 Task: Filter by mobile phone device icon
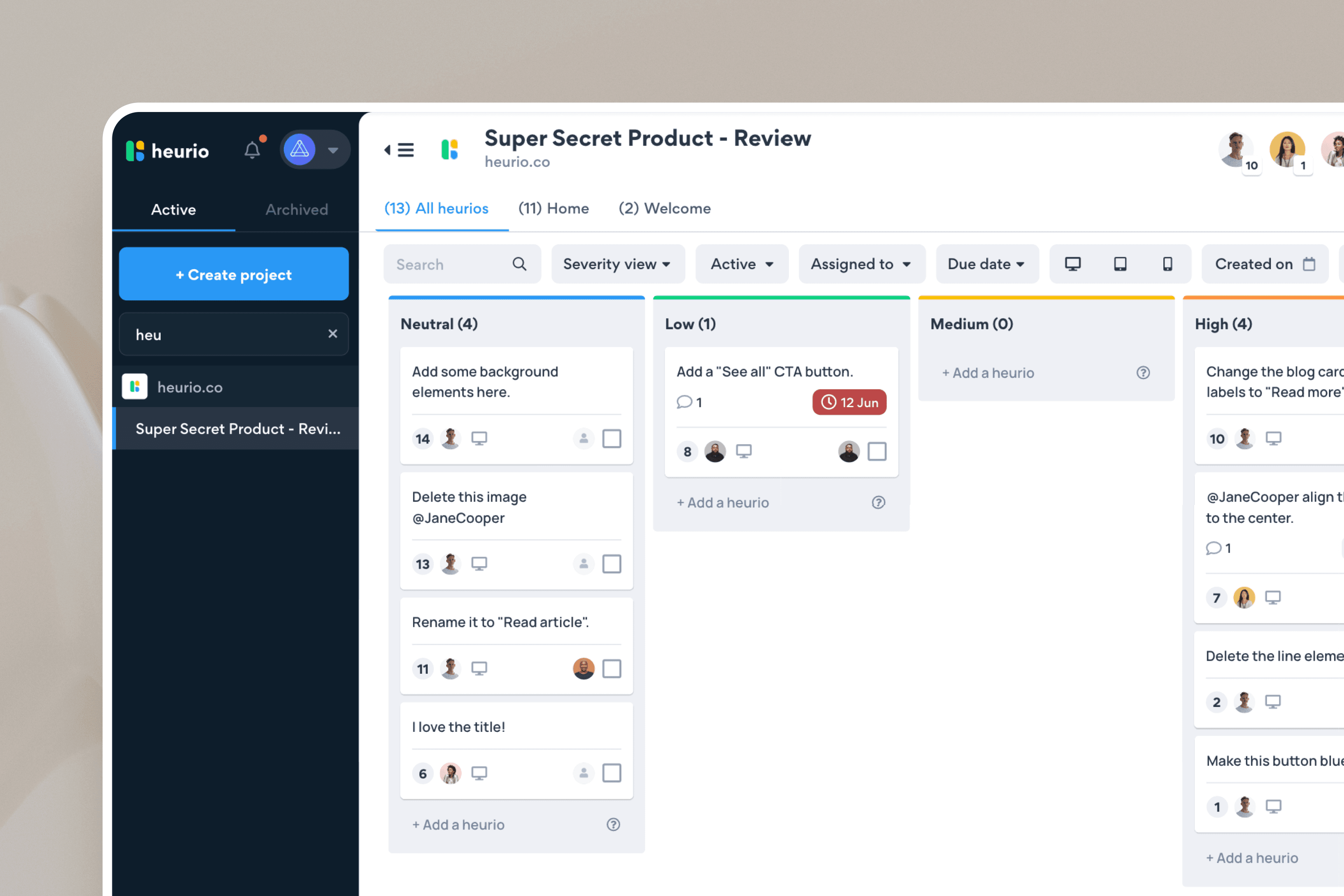coord(1168,264)
